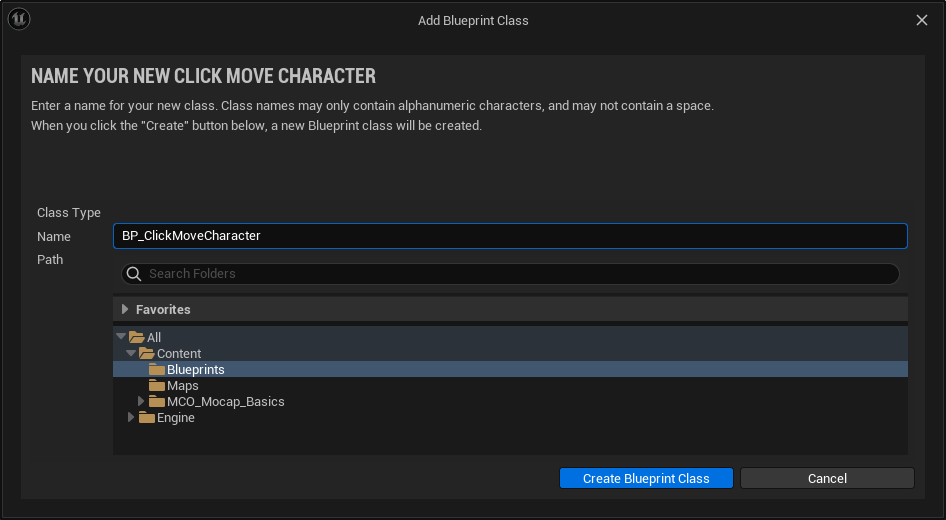Screen dimensions: 946x520
Task: Select the MCO_Mocap_Basics folder label
Action: point(226,402)
